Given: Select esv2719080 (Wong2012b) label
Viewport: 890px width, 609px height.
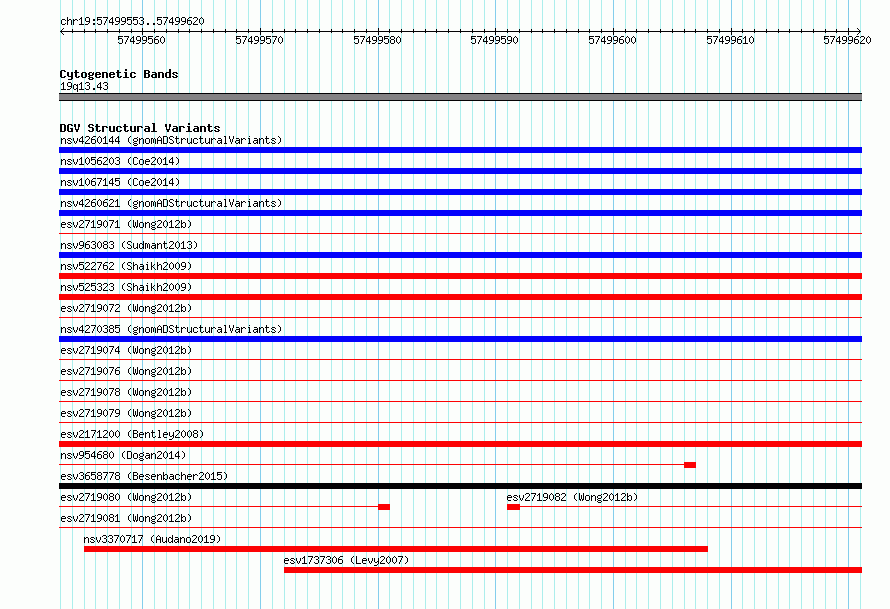Looking at the screenshot, I should coord(126,497).
